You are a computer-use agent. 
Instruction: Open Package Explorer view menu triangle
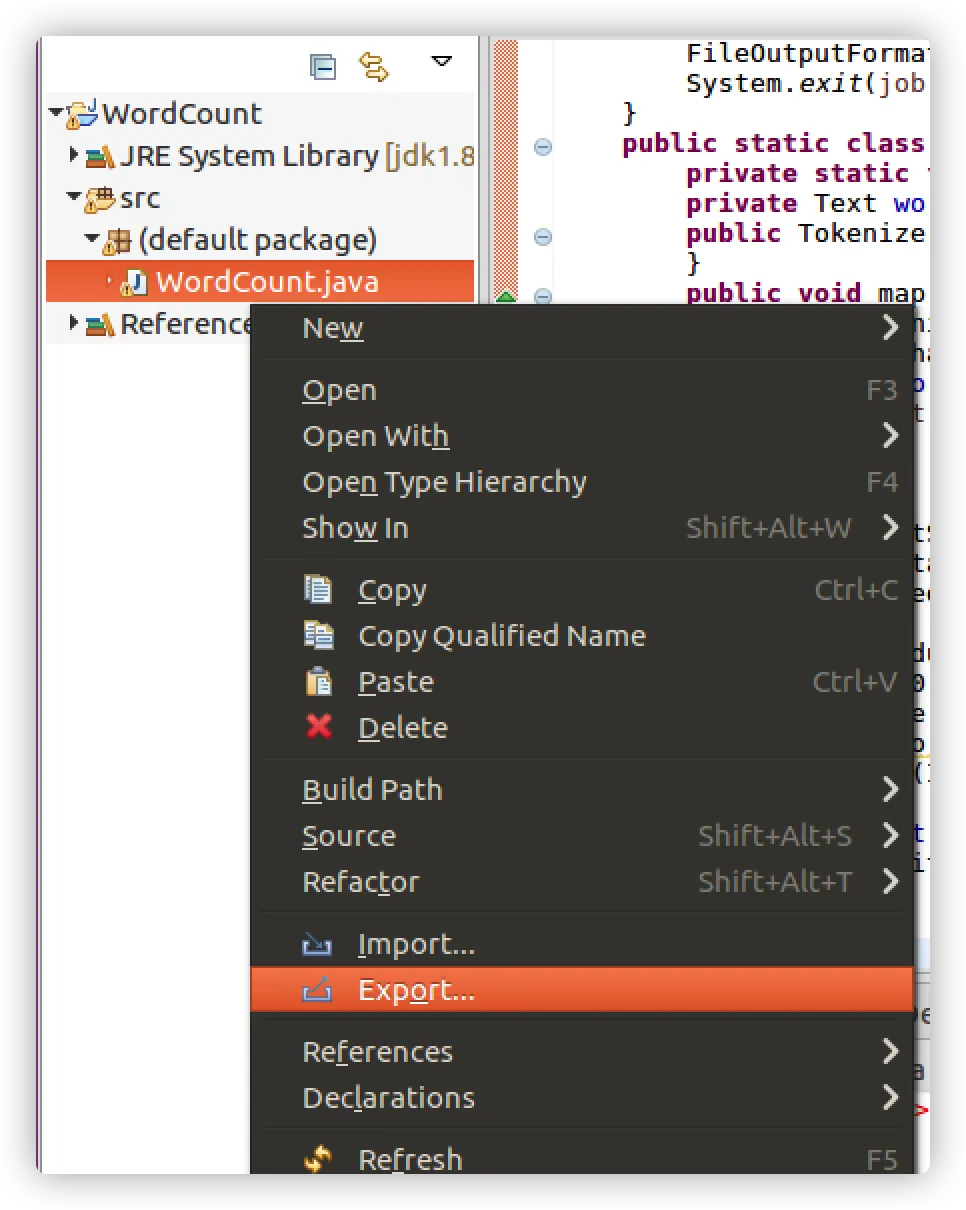click(441, 63)
